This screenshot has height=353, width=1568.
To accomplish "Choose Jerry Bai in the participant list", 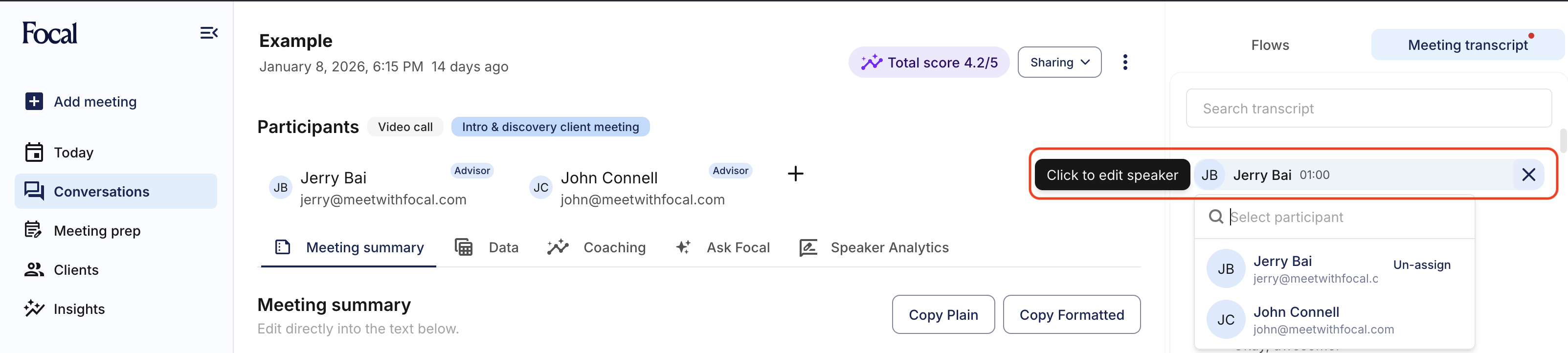I will (x=1282, y=268).
